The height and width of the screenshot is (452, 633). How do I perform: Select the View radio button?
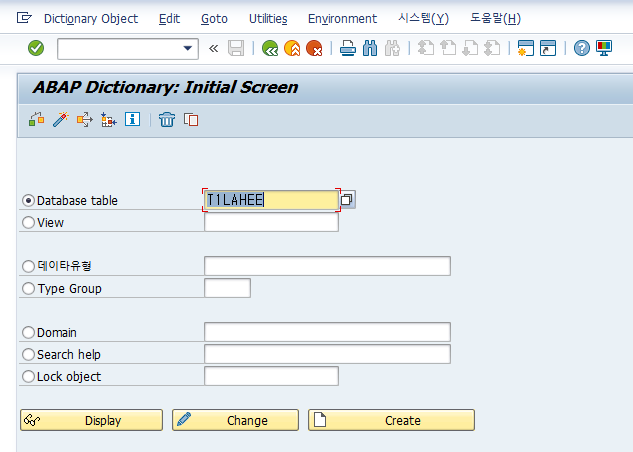[28, 222]
